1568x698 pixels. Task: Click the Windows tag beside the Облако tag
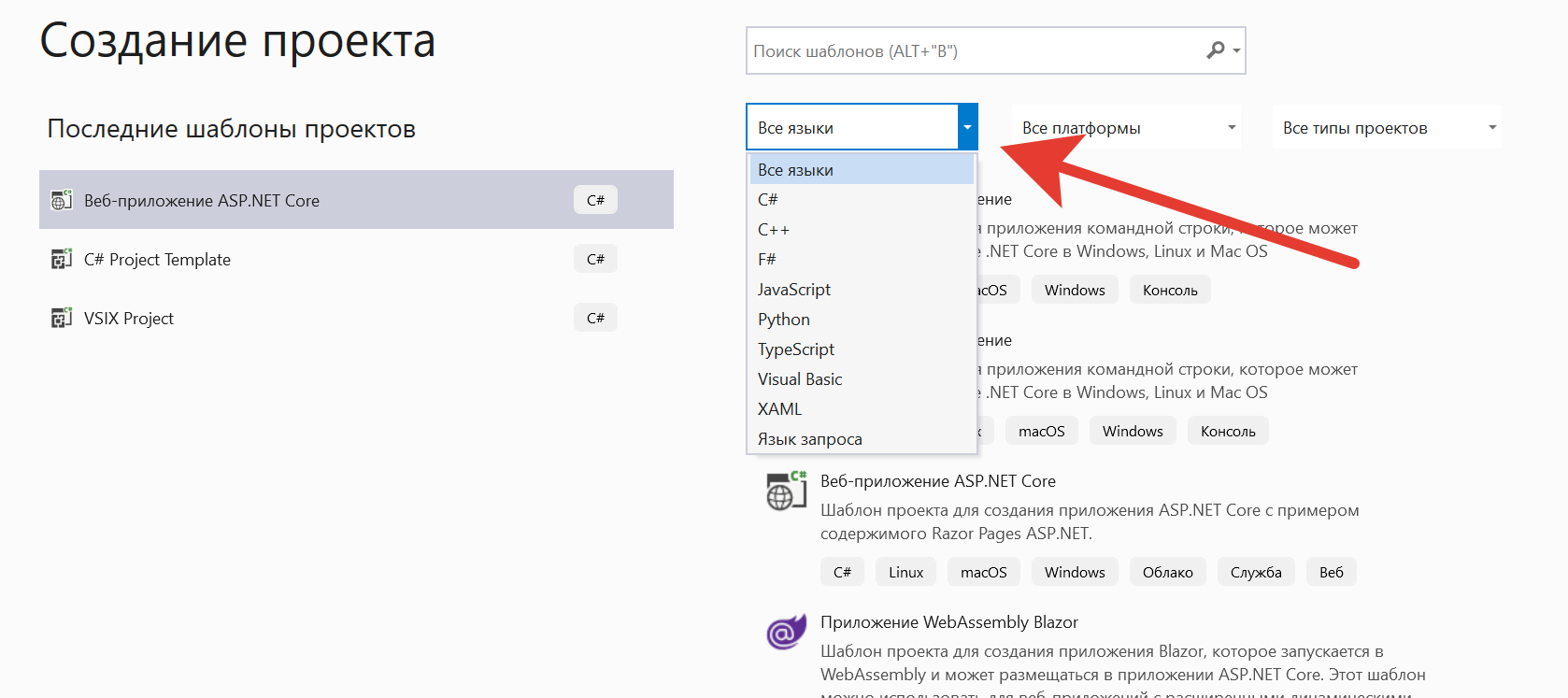1075,572
